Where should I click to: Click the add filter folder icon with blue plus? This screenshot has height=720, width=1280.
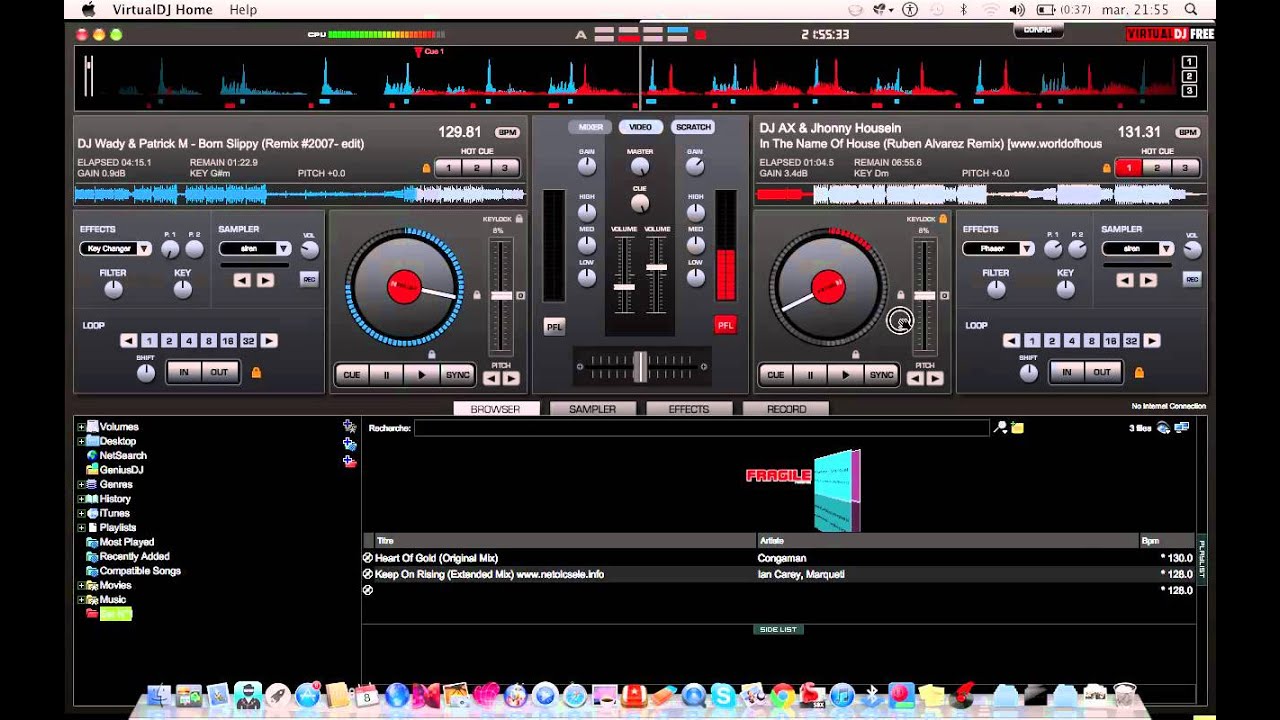(349, 444)
